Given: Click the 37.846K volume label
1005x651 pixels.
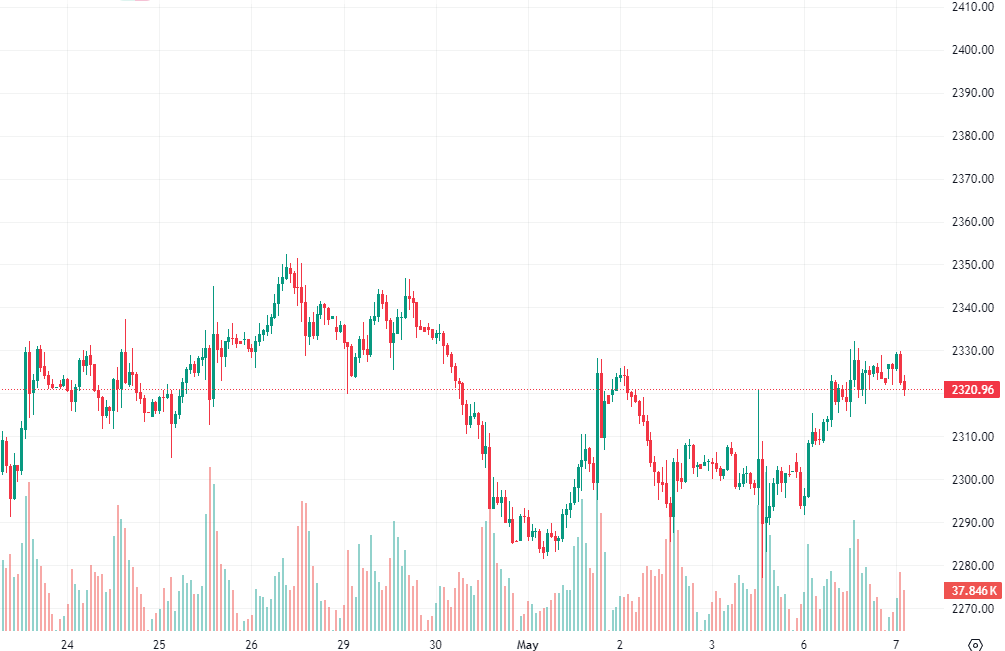Looking at the screenshot, I should click(970, 590).
